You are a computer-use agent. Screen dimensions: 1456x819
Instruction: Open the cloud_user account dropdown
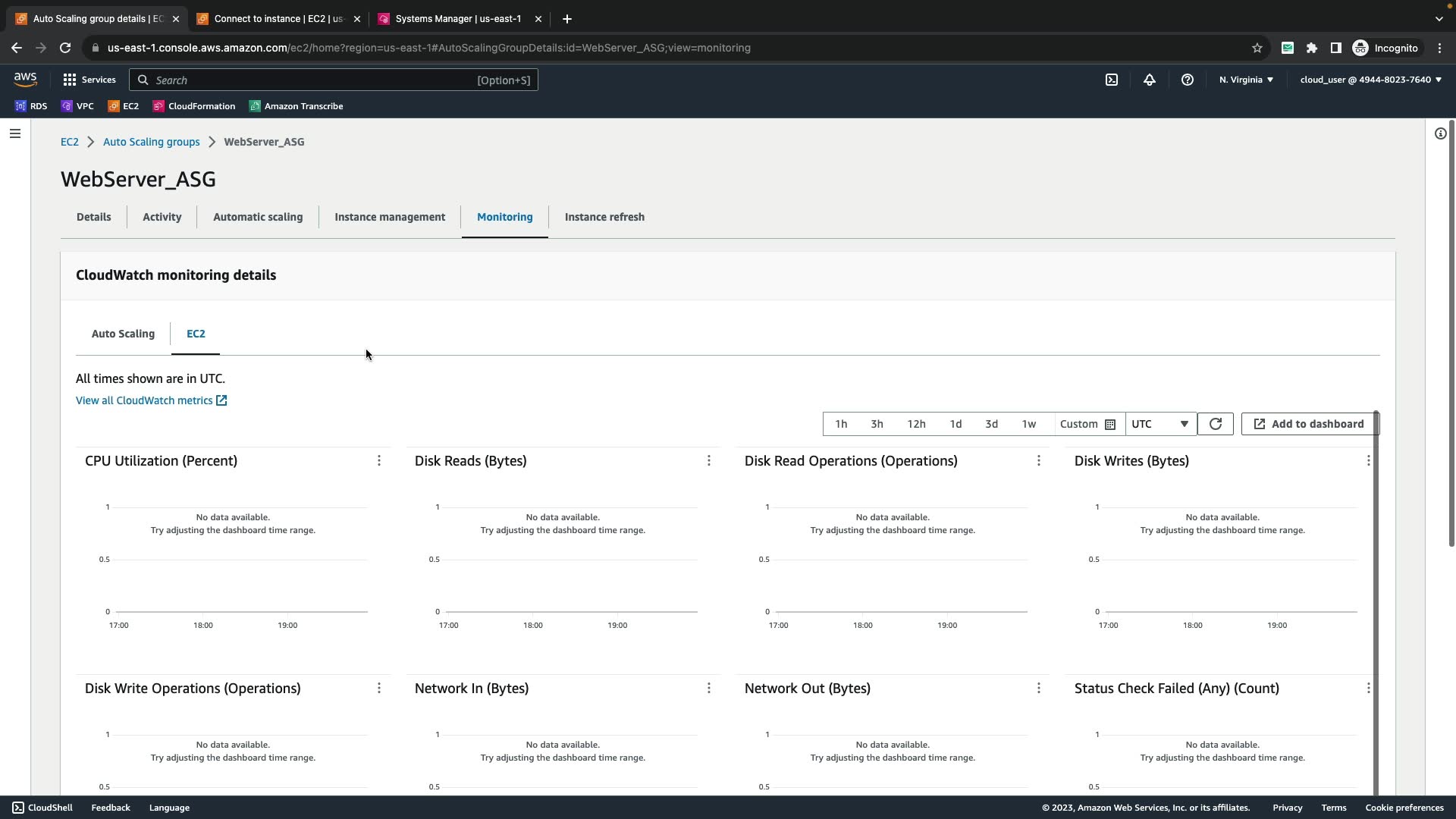point(1370,80)
